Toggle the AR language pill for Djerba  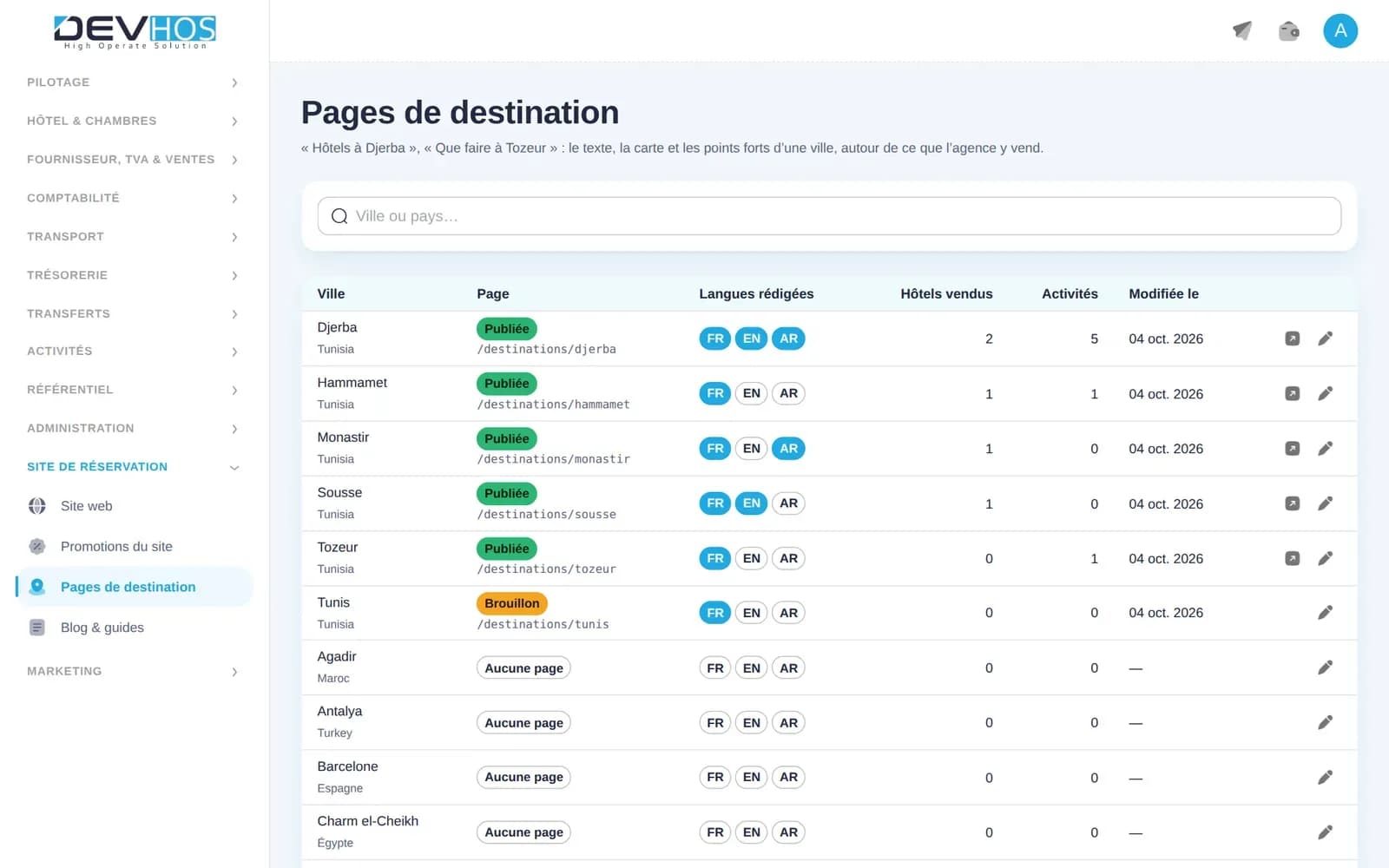tap(788, 339)
